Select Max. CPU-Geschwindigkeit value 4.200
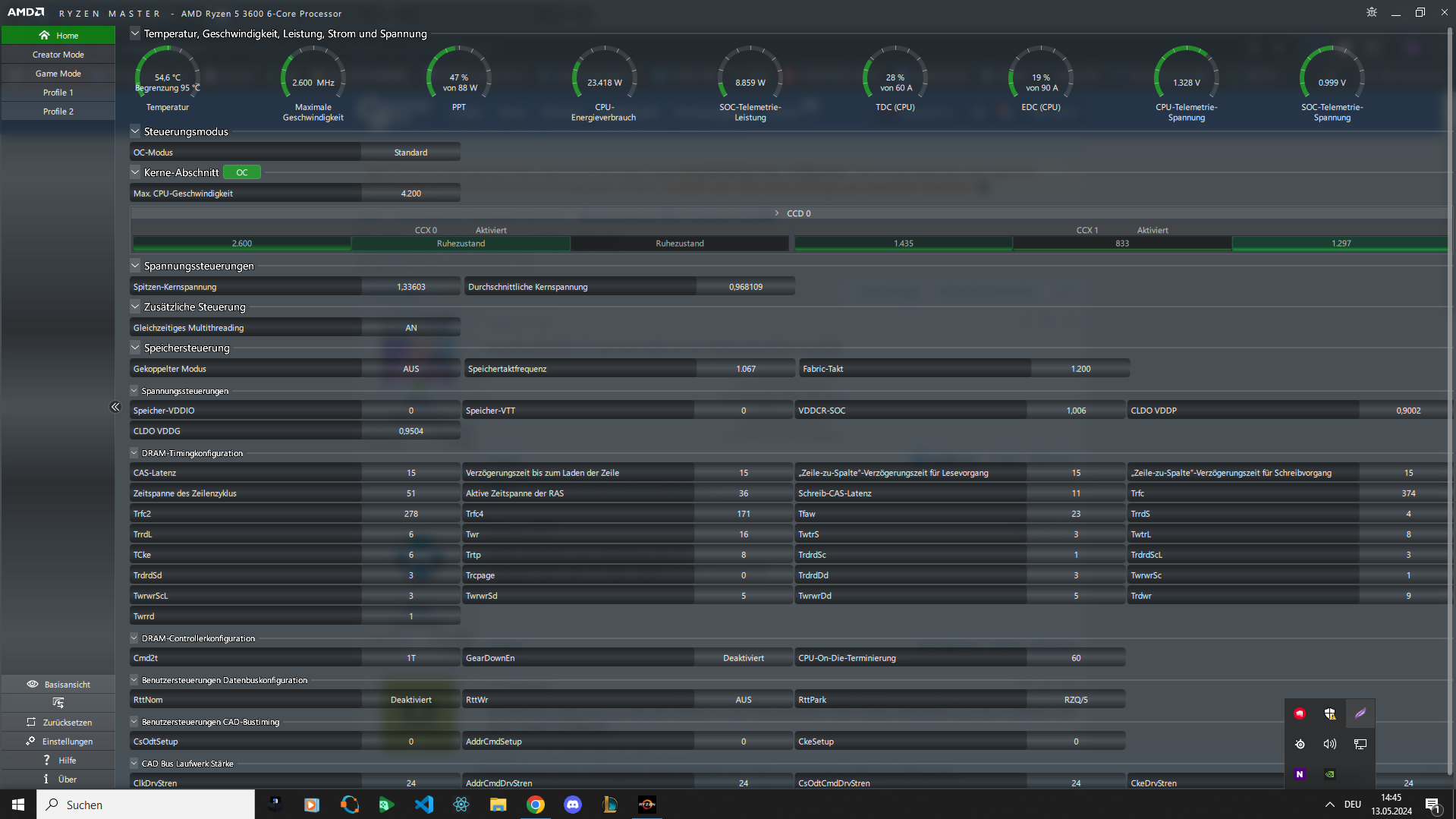The image size is (1456, 819). (x=411, y=194)
